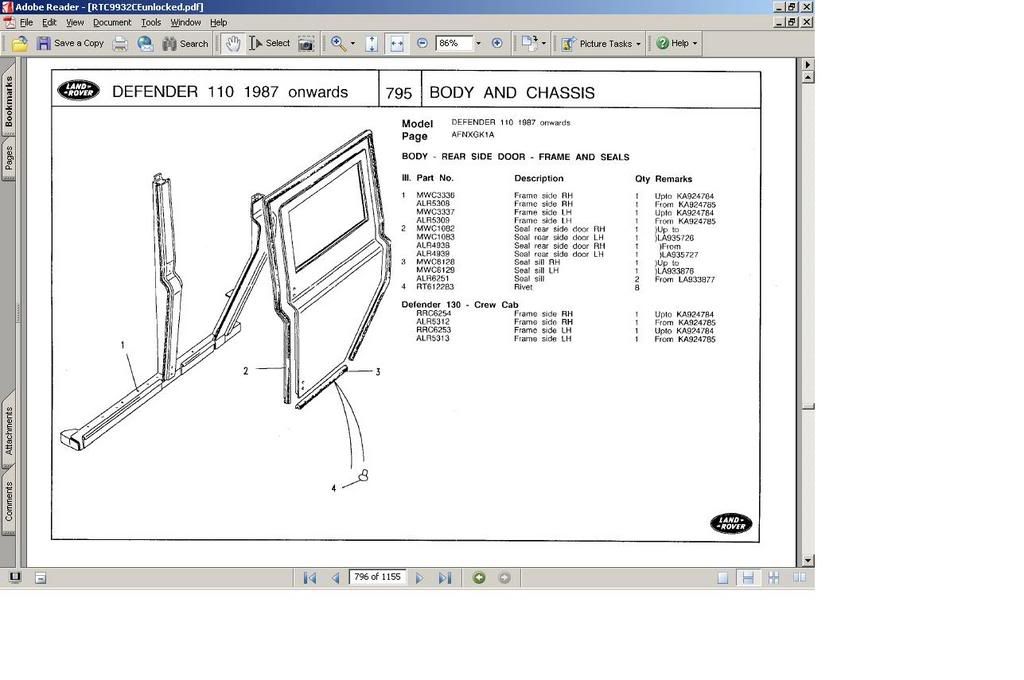The image size is (1024, 680).
Task: Open the rotate view dropdown arrow
Action: (544, 43)
